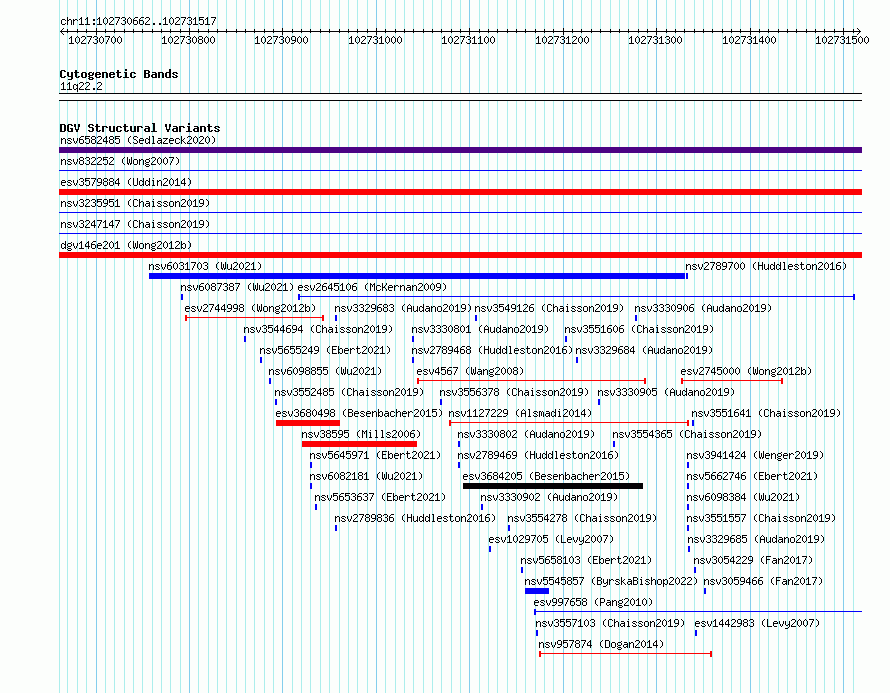
Task: Click the nsv6031703 (Wu2021) label
Action: 205,266
